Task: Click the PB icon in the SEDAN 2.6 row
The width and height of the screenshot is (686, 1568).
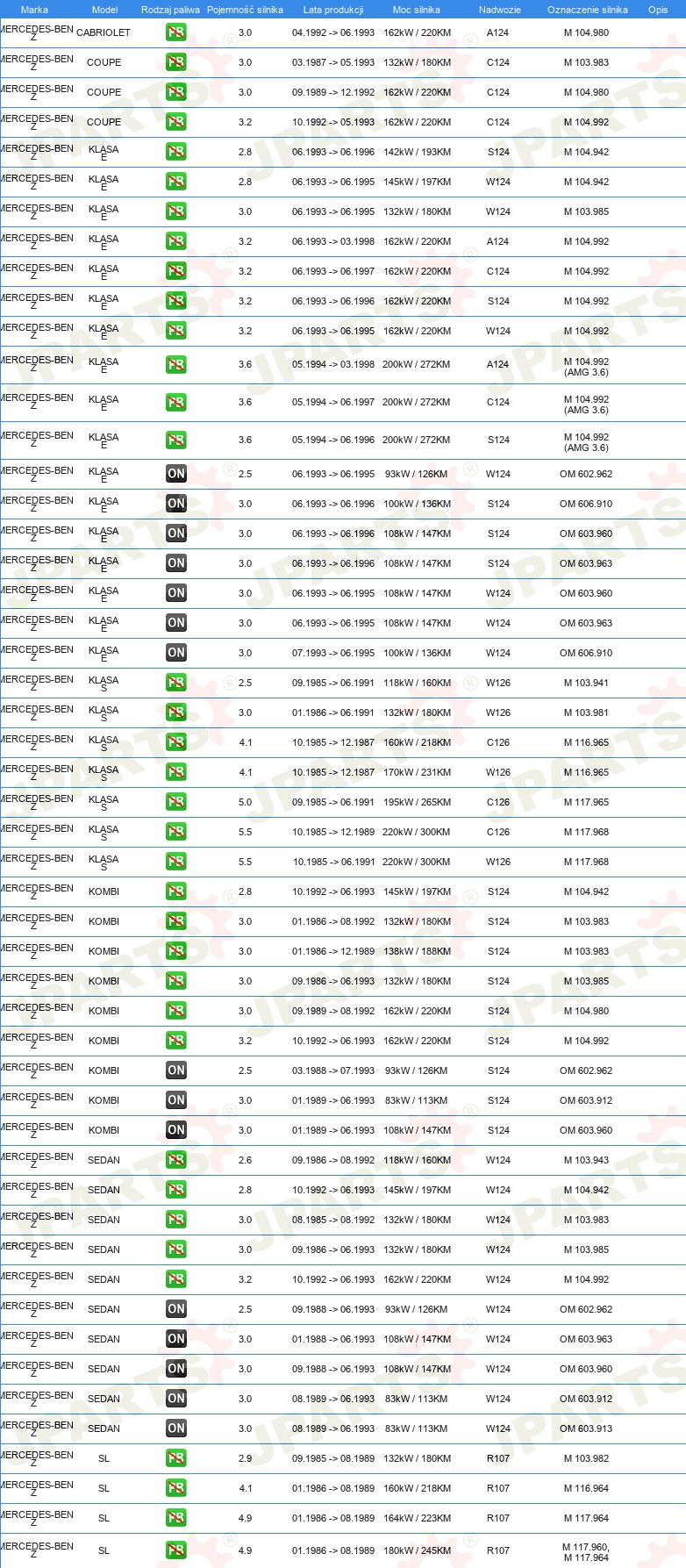Action: click(x=176, y=1160)
